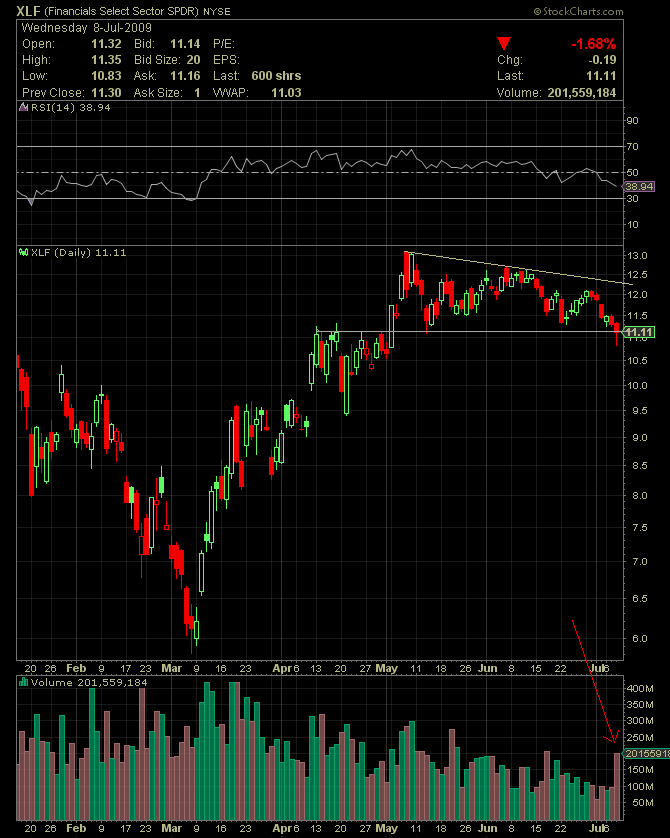Click the 38.94 RSI value tag on axis
Image resolution: width=670 pixels, height=838 pixels.
coord(640,187)
